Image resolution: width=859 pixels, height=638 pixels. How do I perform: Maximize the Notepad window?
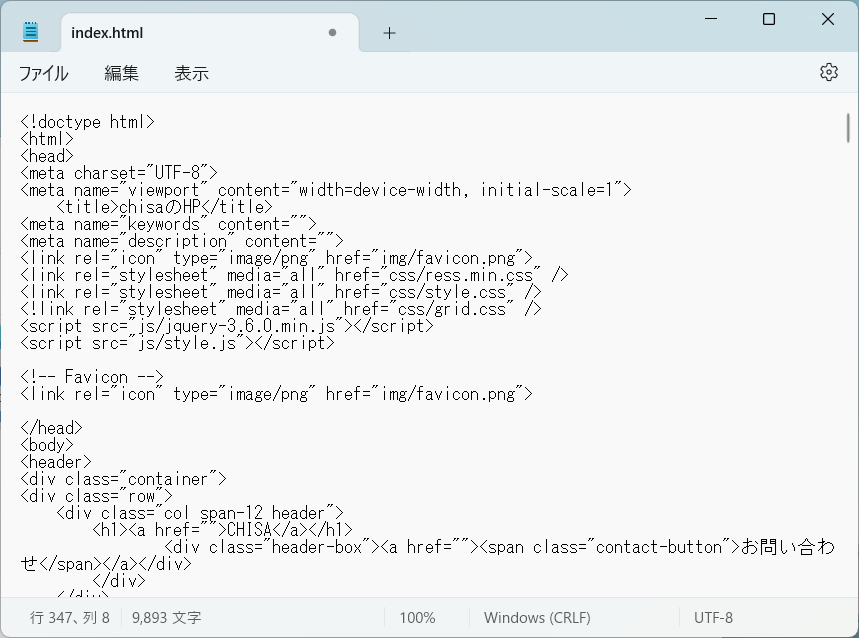point(769,19)
